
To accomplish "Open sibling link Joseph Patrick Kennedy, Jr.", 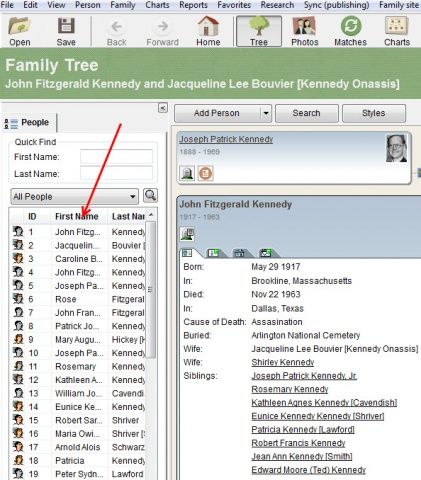I will pyautogui.click(x=304, y=376).
